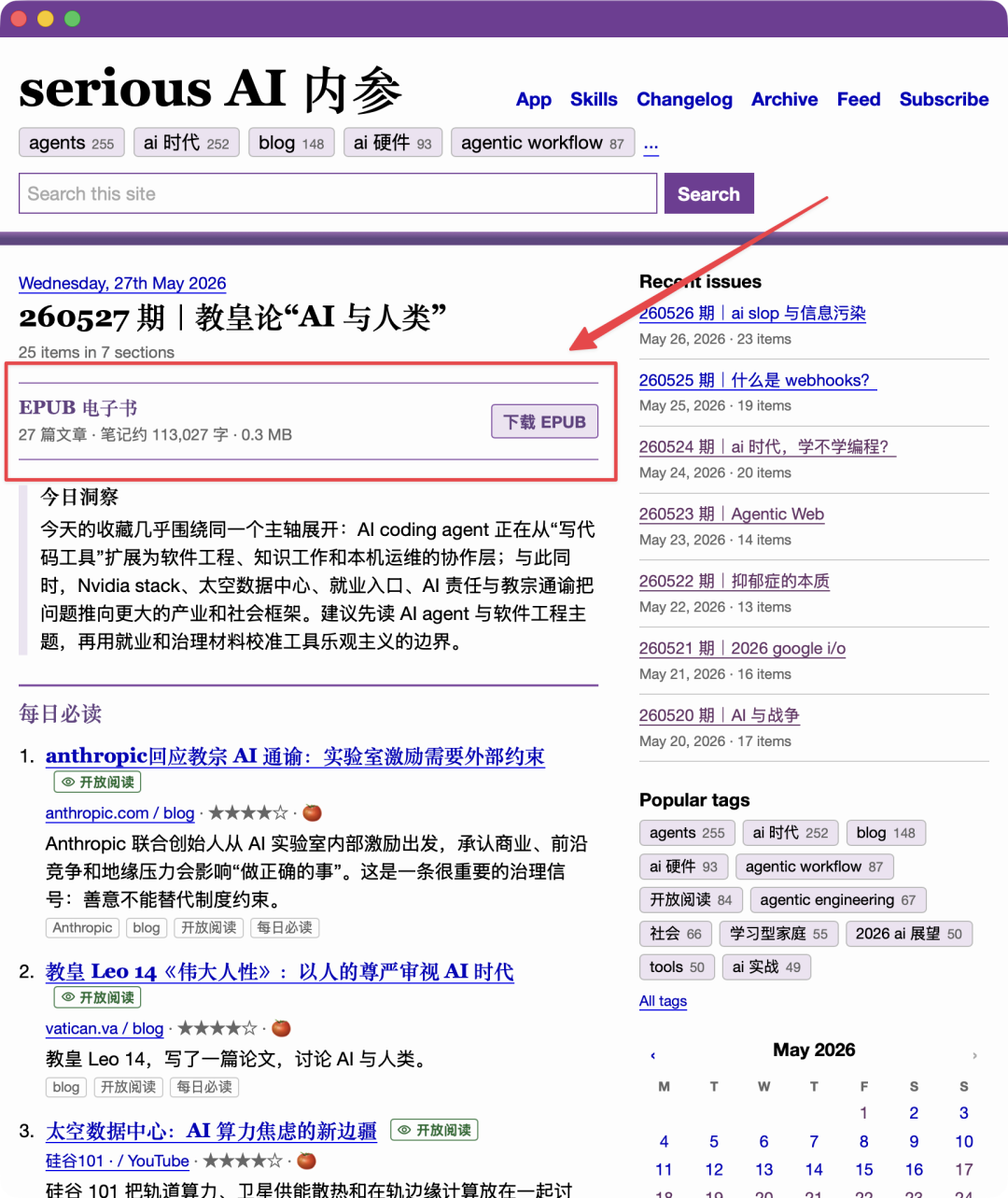
Task: Click the Anthropic tag under first article
Action: 83,927
